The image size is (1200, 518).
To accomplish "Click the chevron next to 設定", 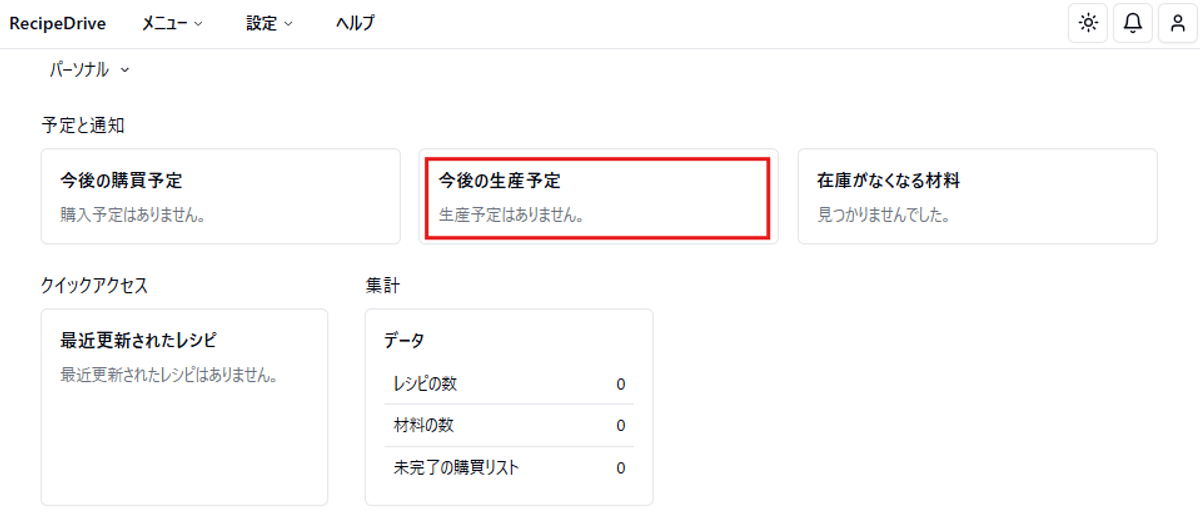I will [288, 24].
